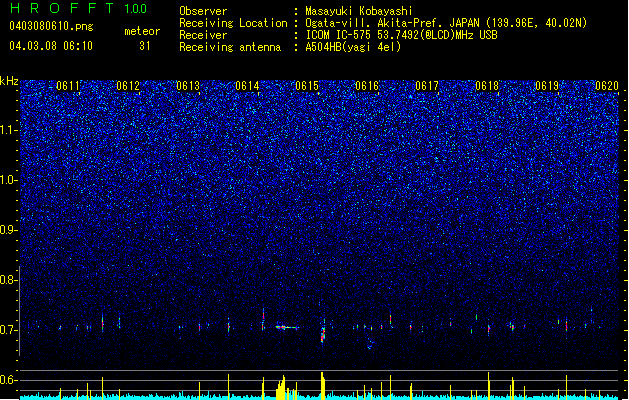Click the Receiving Location label

click(x=233, y=23)
